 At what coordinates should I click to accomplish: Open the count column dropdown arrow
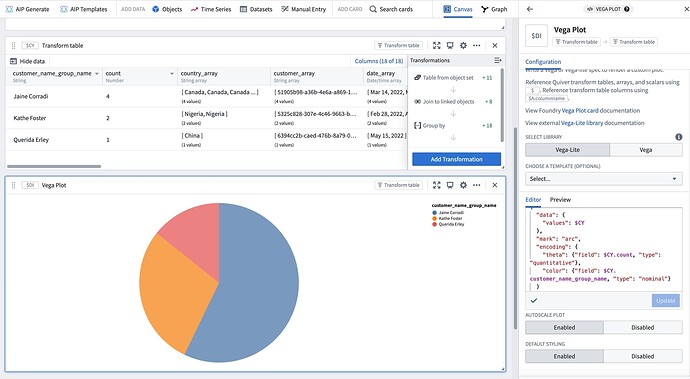coord(172,74)
